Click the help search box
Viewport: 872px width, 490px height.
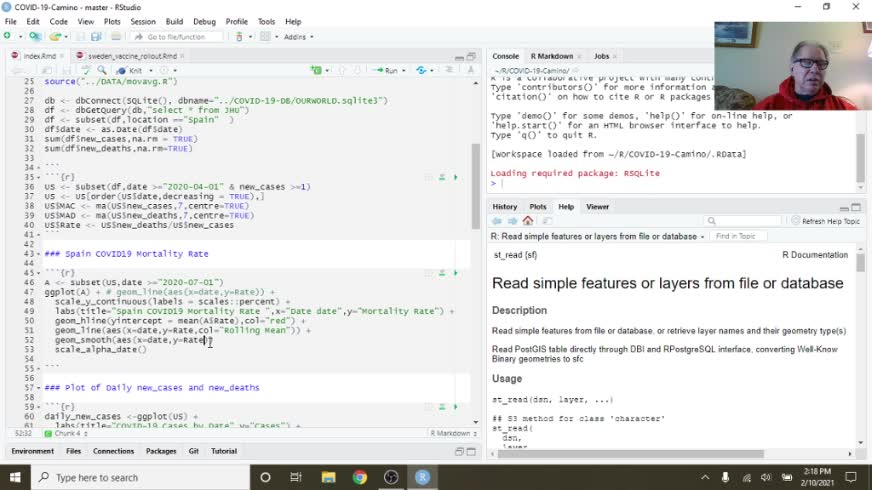744,221
